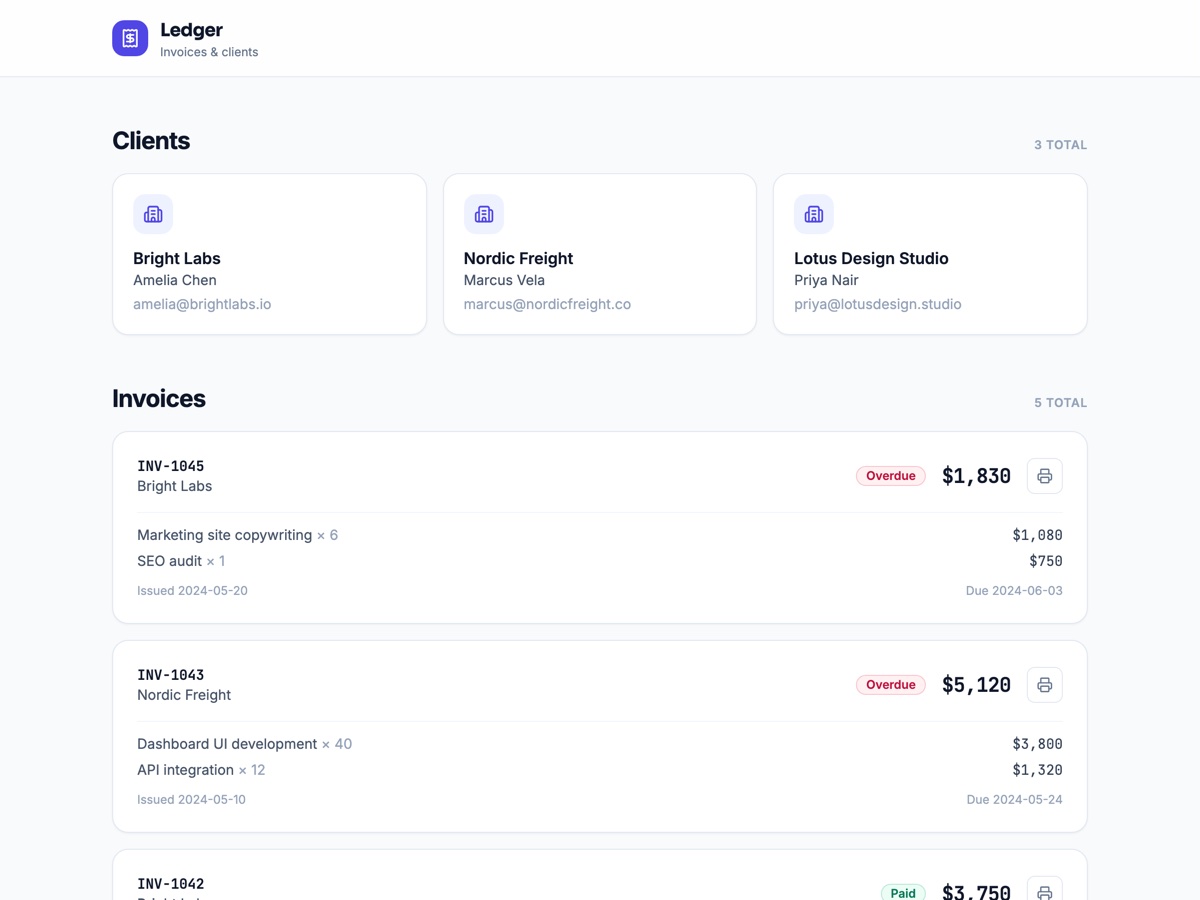Click email priya@lotusdesign.studio
This screenshot has height=900, width=1200.
878,304
